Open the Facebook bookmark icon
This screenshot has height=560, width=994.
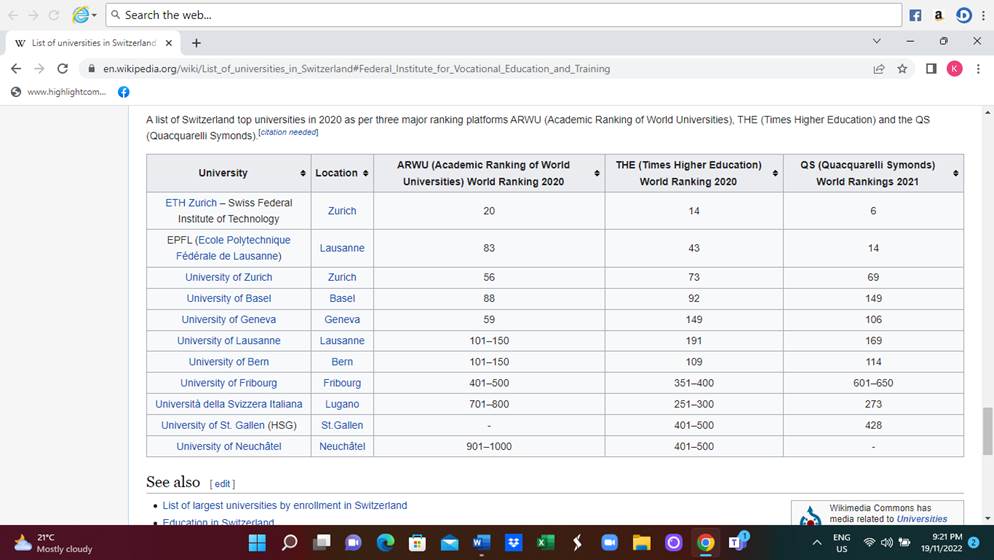click(x=124, y=92)
